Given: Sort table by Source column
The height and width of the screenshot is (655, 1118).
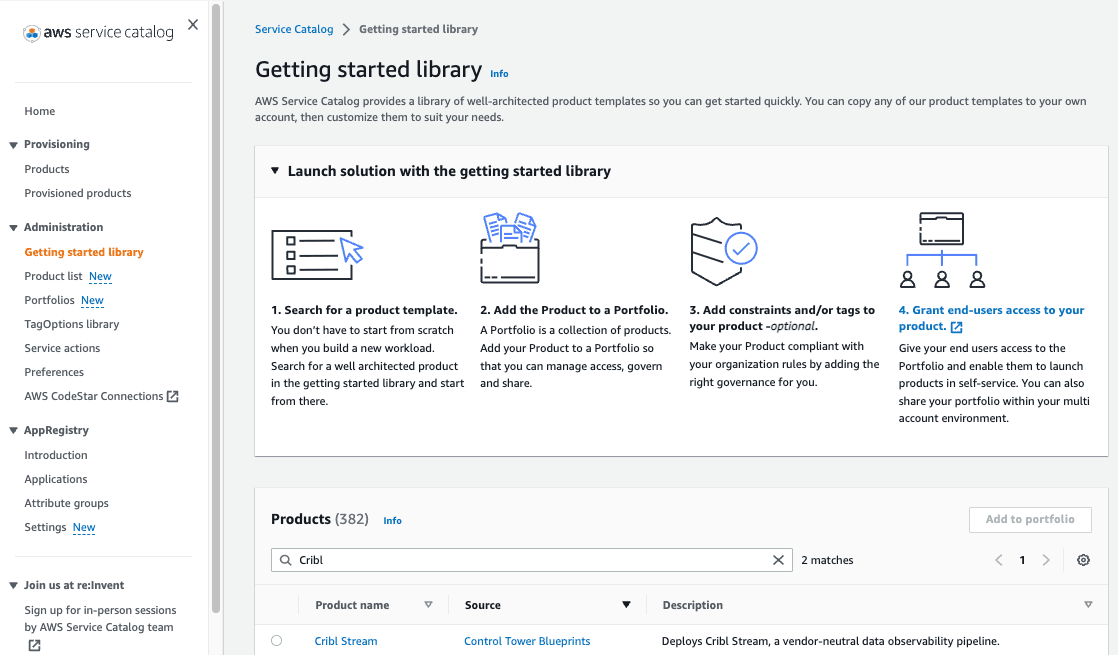Looking at the screenshot, I should click(626, 605).
